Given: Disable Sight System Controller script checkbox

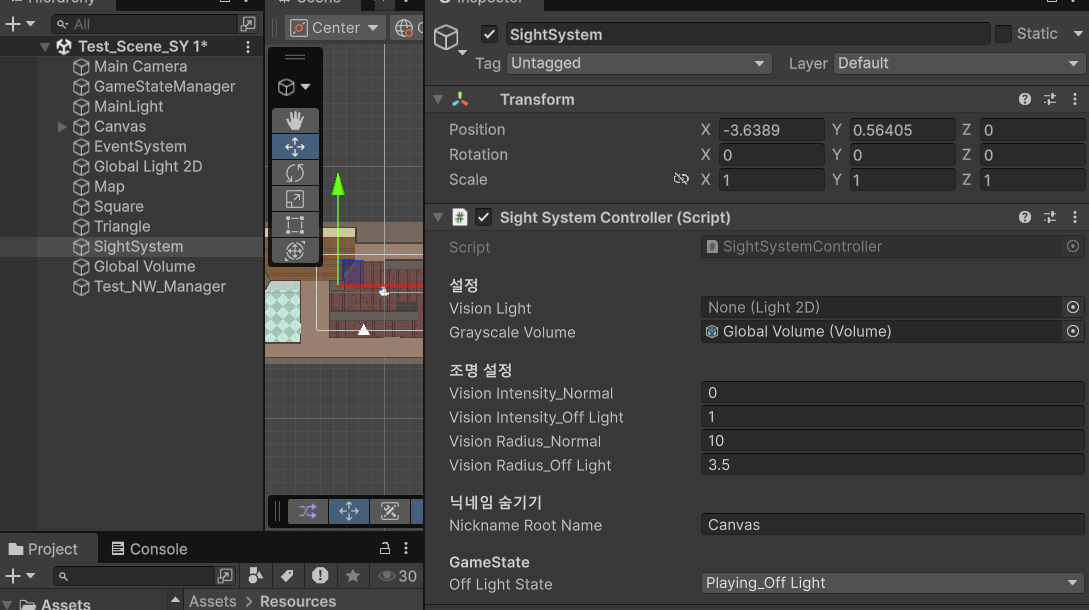Looking at the screenshot, I should pyautogui.click(x=483, y=217).
